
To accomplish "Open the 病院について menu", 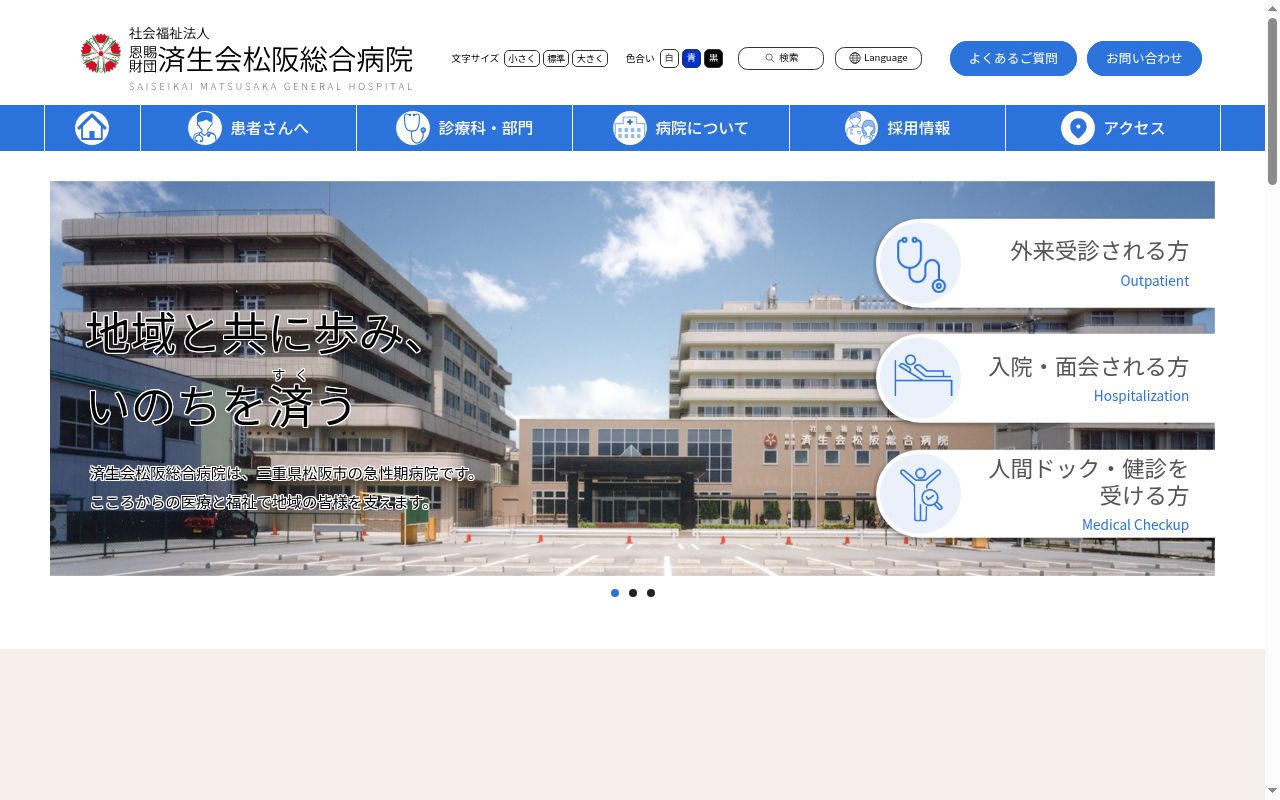I will 681,128.
